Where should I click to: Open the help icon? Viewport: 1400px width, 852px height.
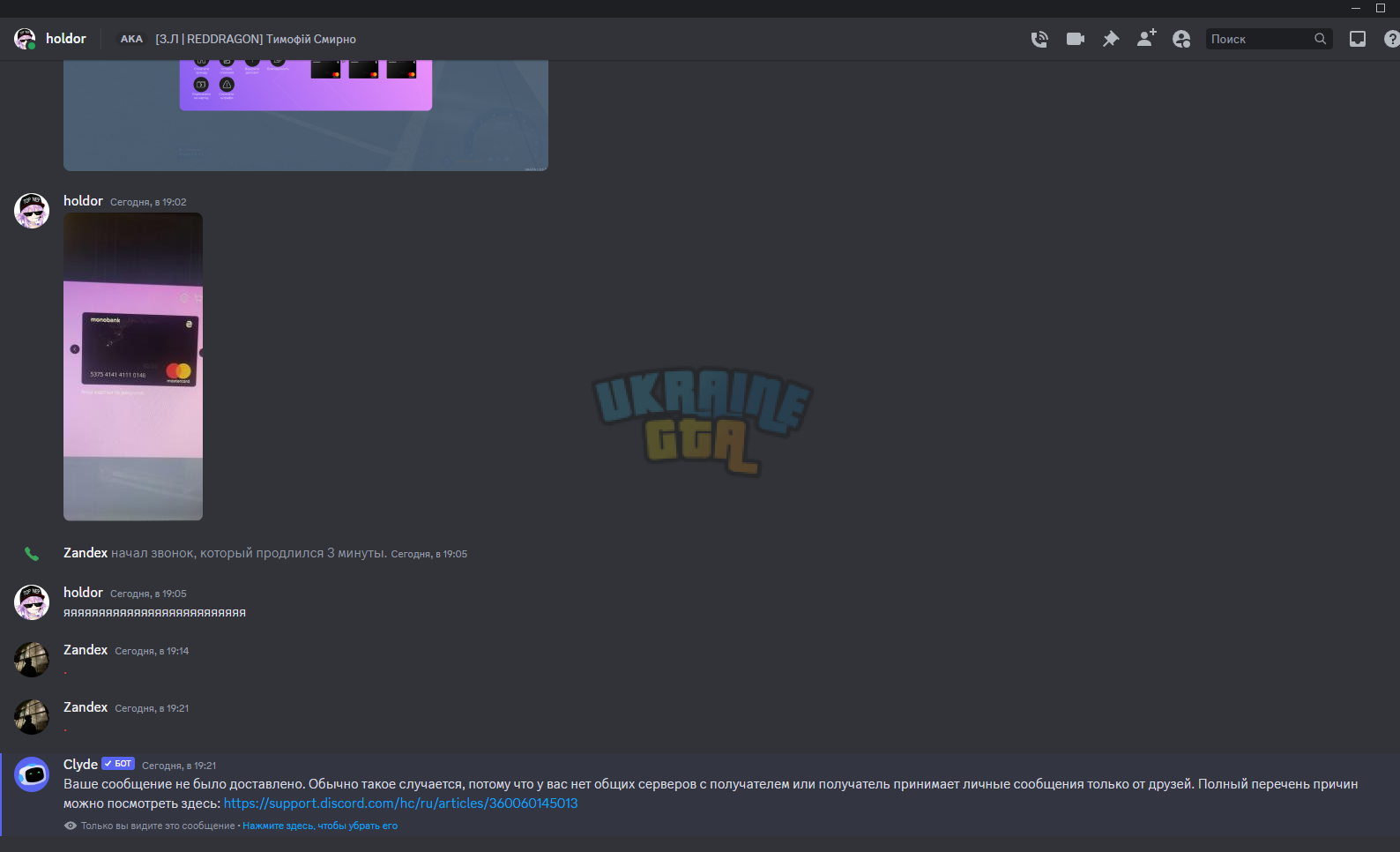coord(1392,39)
